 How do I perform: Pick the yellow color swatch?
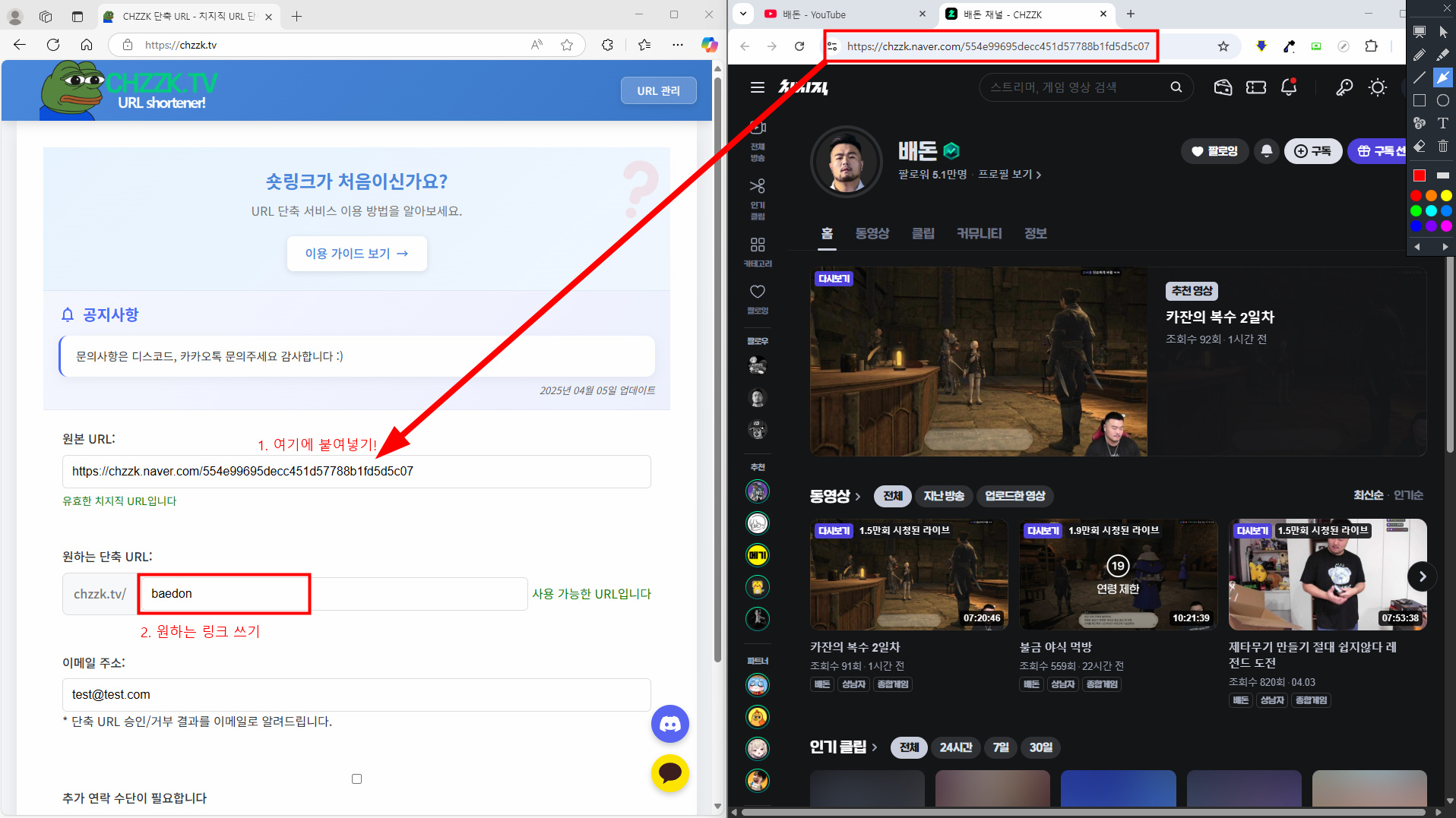pyautogui.click(x=1446, y=196)
